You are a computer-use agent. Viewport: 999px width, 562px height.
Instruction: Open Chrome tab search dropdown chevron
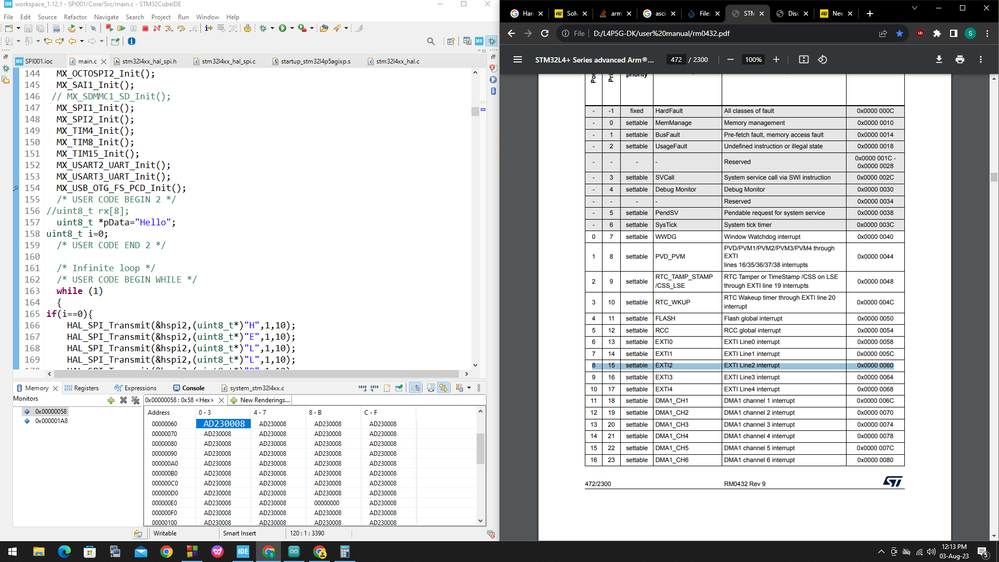point(915,9)
